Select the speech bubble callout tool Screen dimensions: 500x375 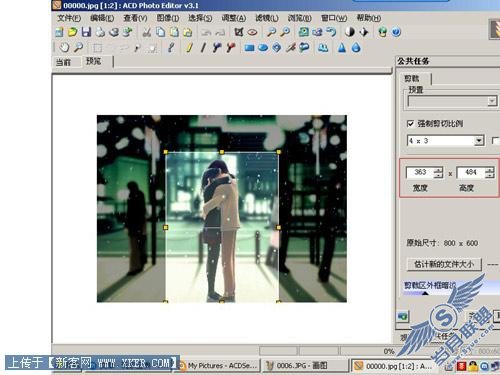(x=304, y=48)
